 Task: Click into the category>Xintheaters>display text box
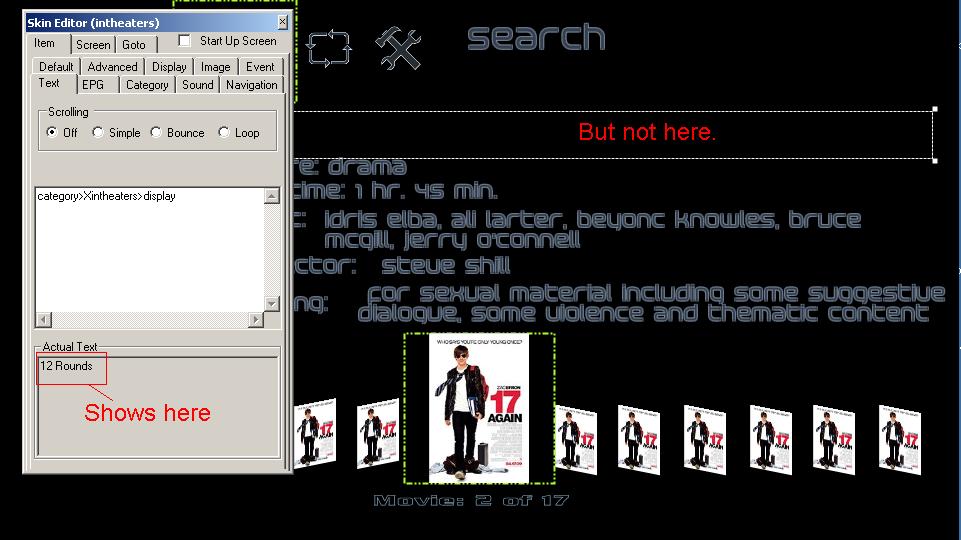click(x=150, y=249)
